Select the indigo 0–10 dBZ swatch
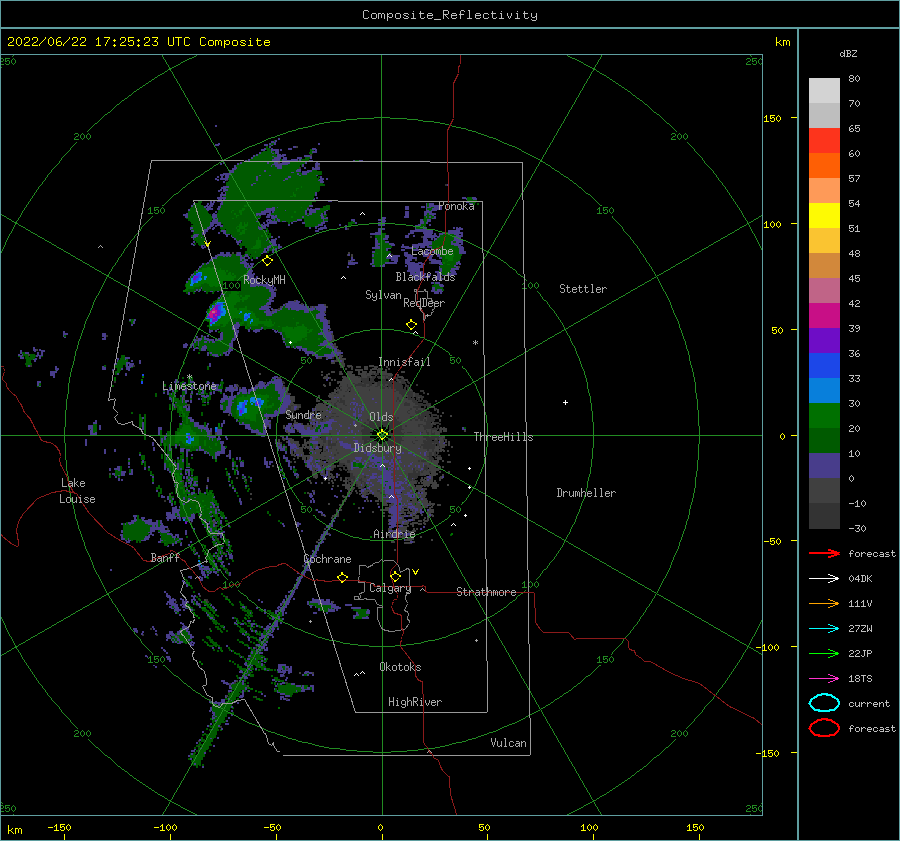 coord(824,465)
